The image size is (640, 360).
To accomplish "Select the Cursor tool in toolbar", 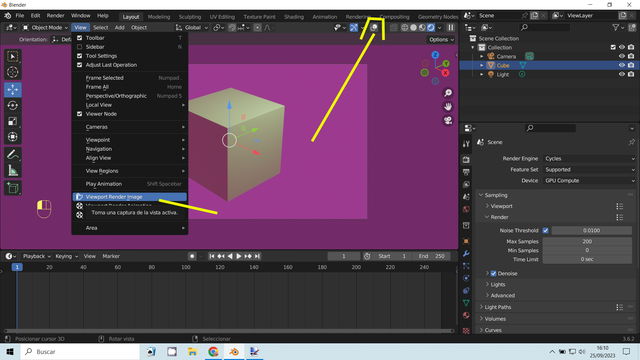I will tap(13, 72).
